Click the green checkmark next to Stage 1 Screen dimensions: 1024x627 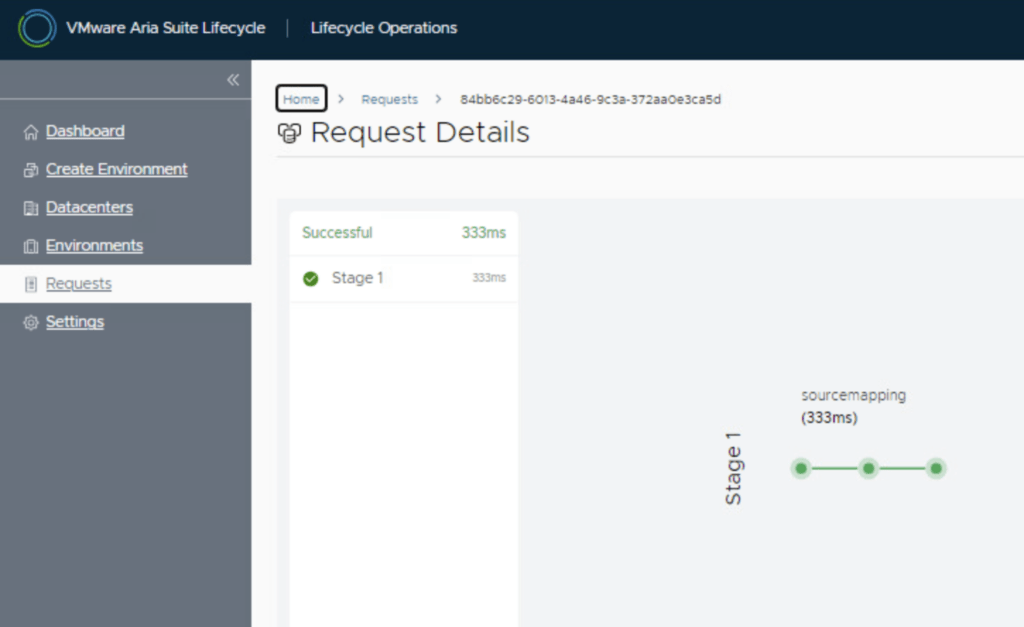[311, 279]
